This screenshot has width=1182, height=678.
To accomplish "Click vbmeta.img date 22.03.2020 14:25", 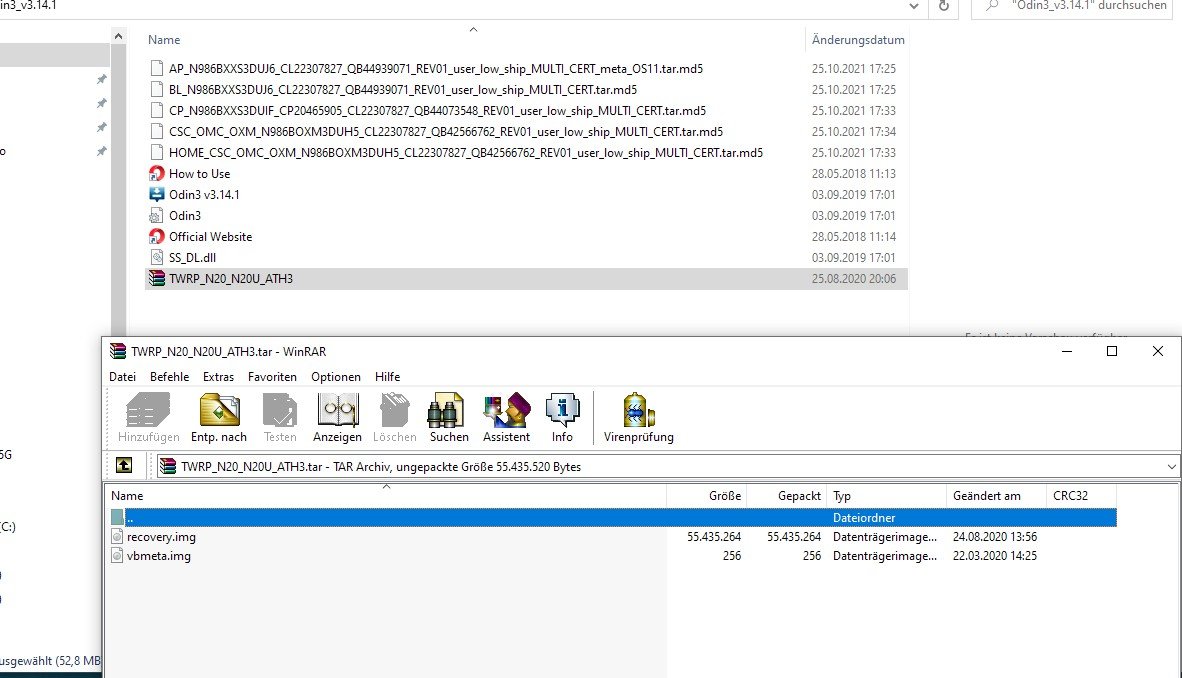I will pos(995,556).
